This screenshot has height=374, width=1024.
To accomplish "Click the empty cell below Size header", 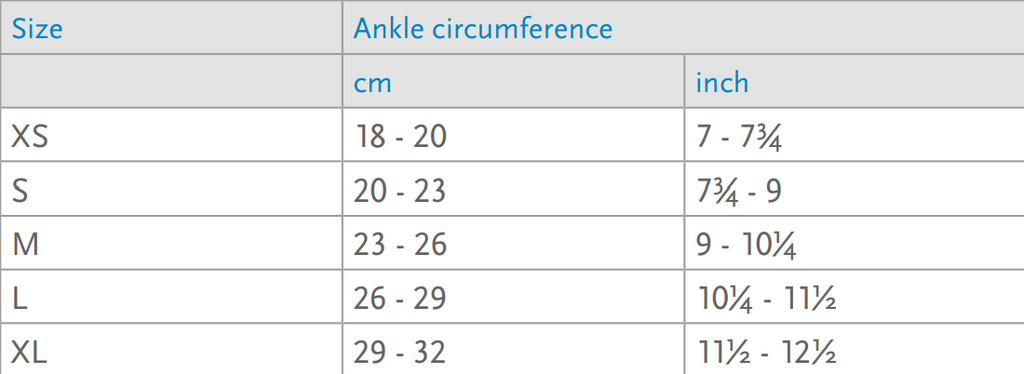I will click(x=171, y=81).
